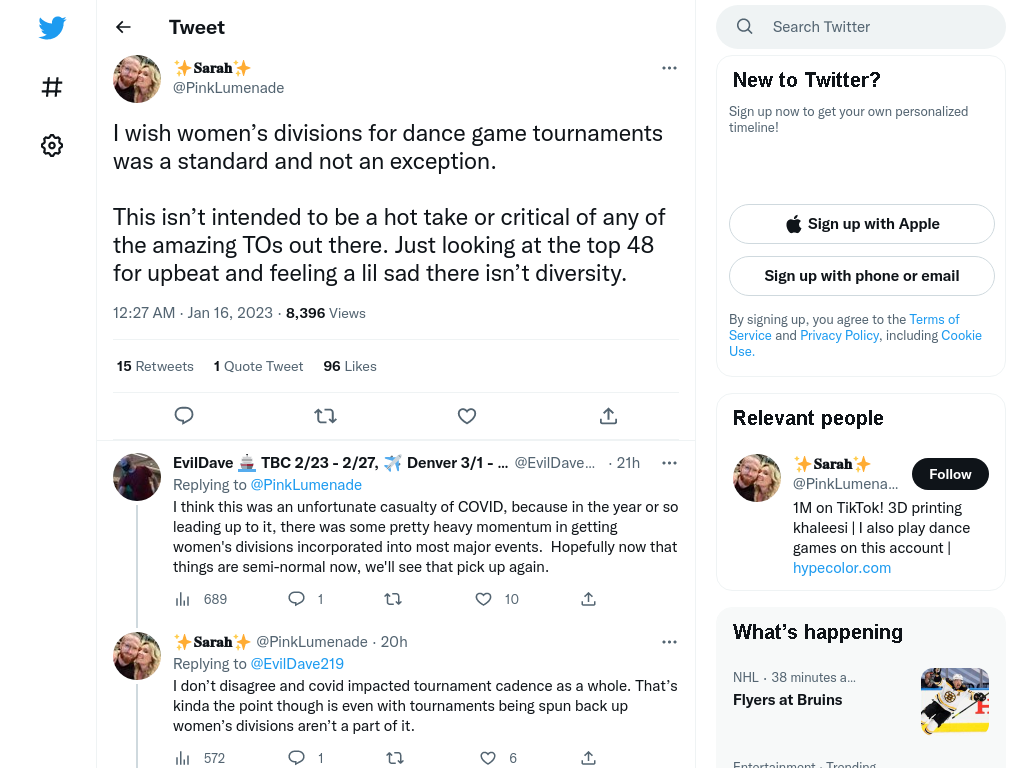The height and width of the screenshot is (768, 1024).
Task: Reply to Sarah's main tweet
Action: (x=184, y=415)
